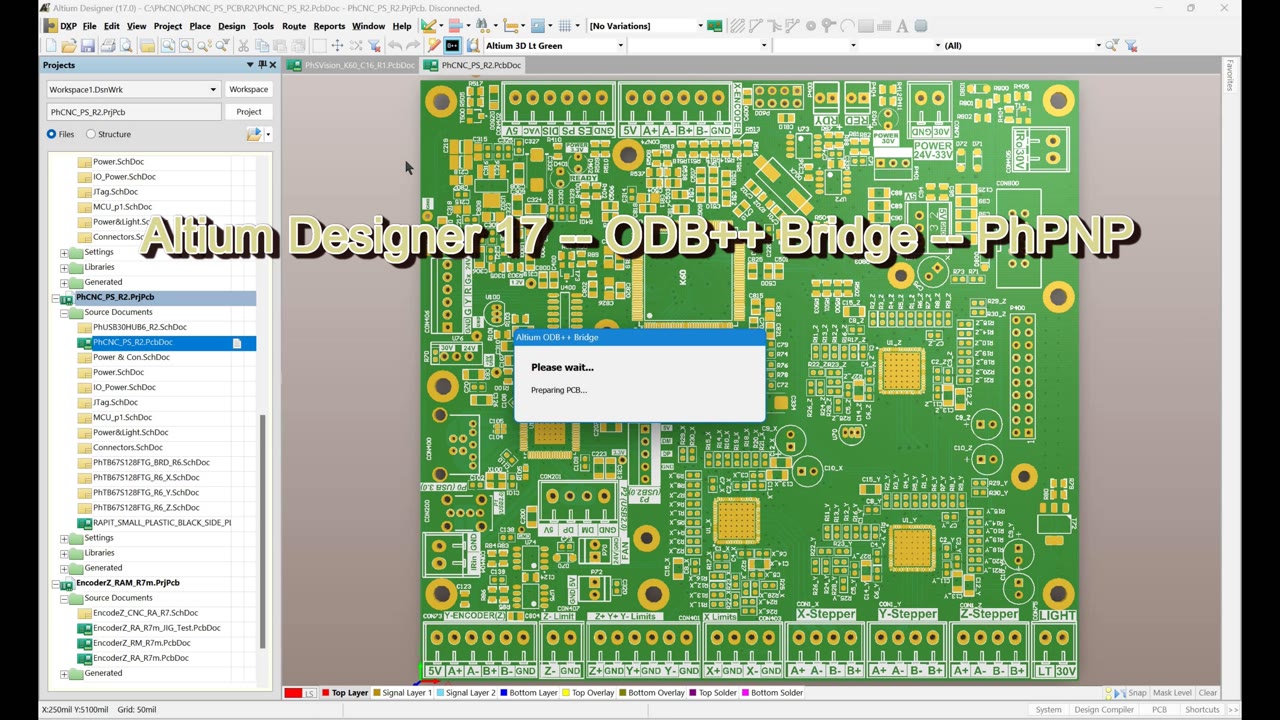The image size is (1280, 720).
Task: Click the Open document folder icon
Action: [68, 46]
